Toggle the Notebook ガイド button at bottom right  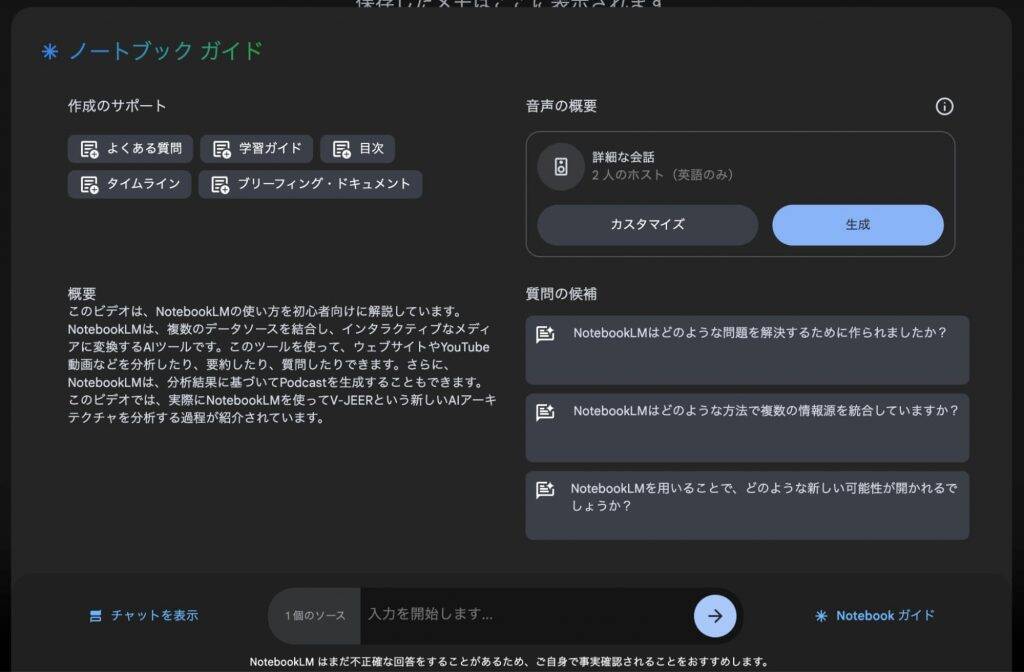tap(875, 616)
